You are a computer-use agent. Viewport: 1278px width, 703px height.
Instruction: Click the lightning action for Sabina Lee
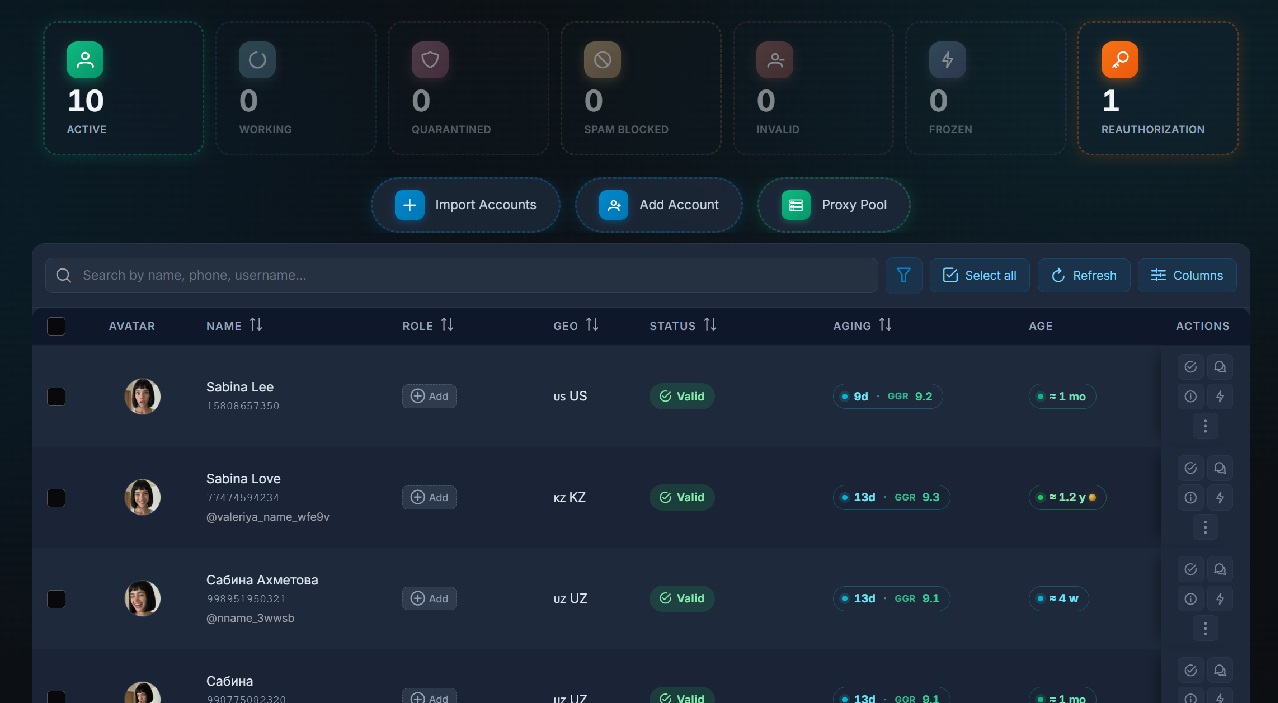coord(1220,396)
